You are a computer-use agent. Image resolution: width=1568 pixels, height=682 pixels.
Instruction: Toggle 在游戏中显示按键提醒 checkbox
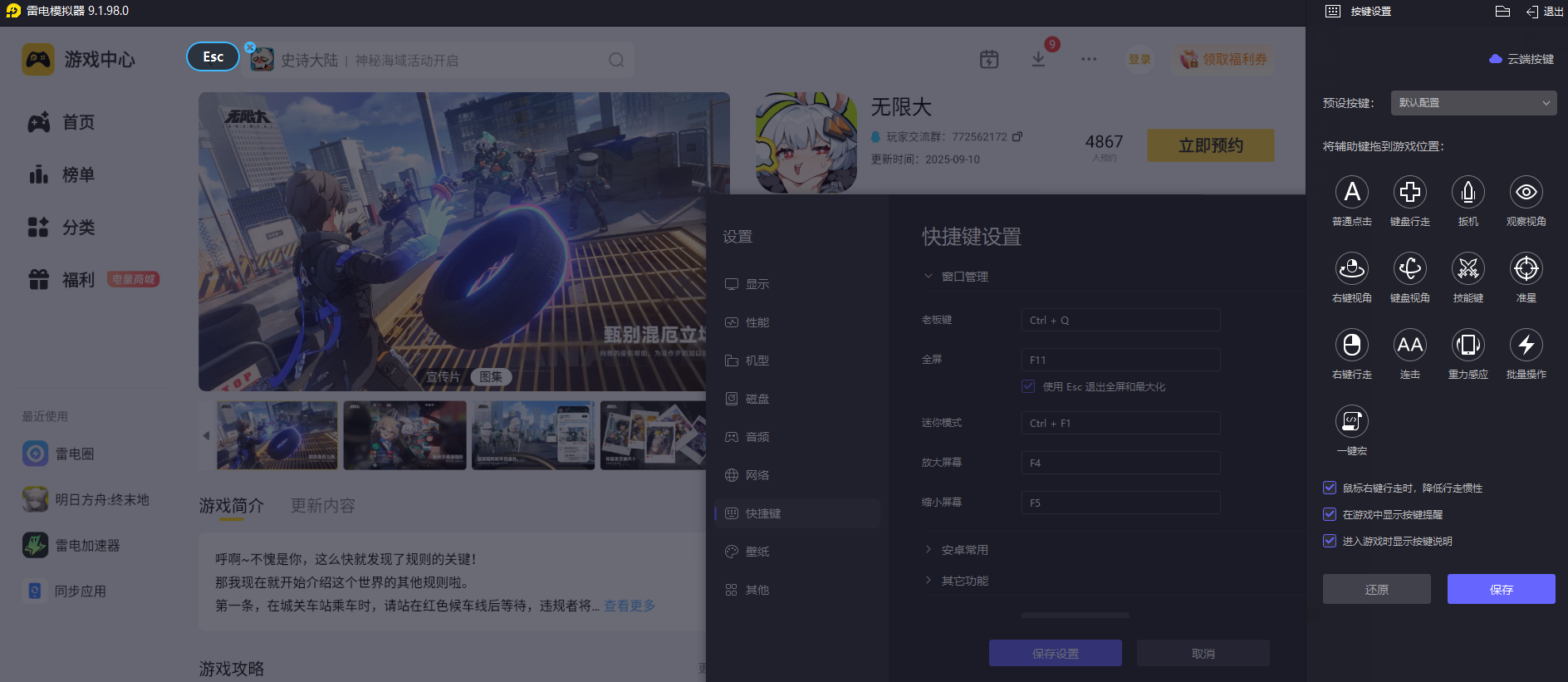(x=1330, y=514)
